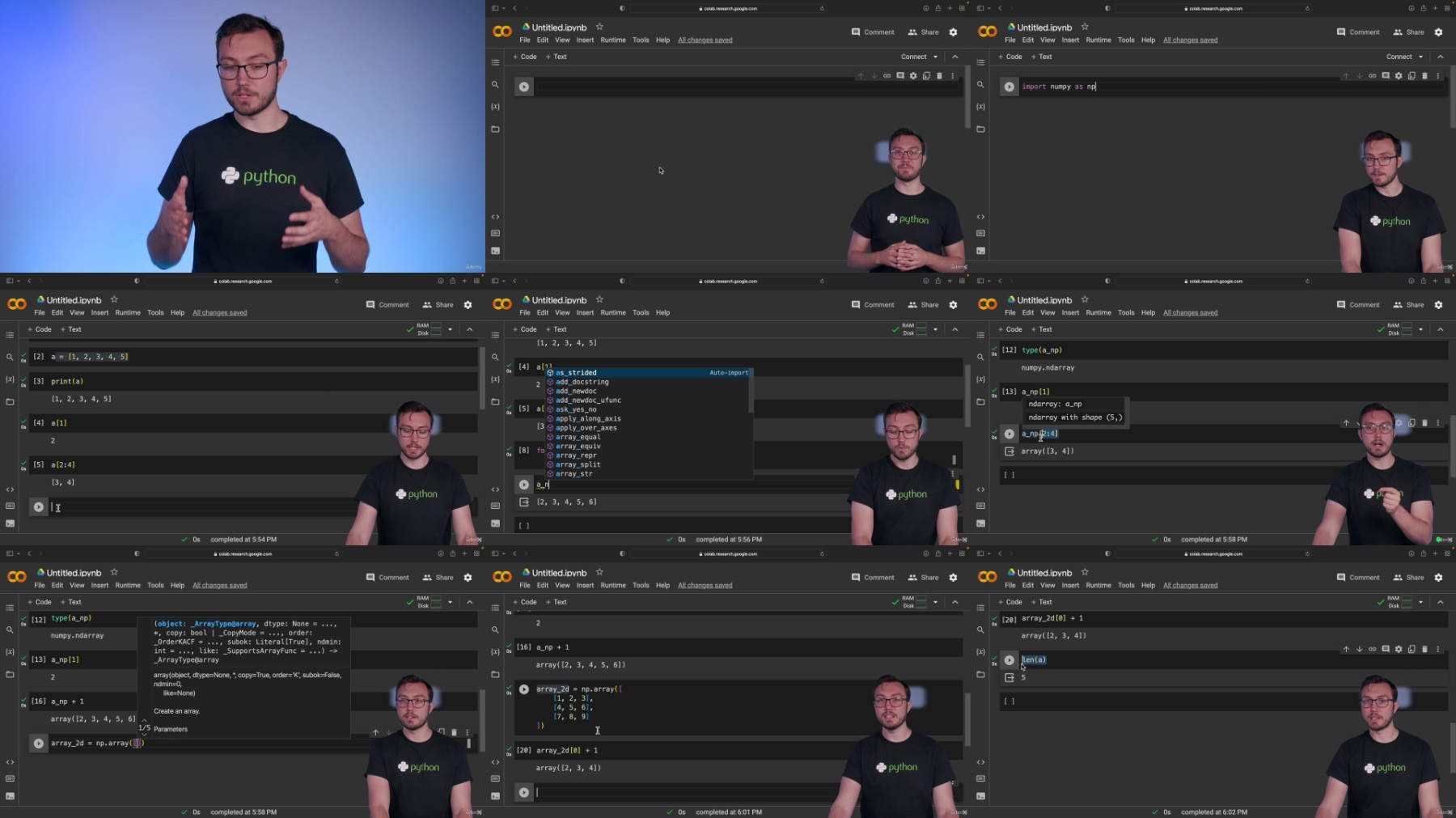Click RAM/Disk usage bars in the 6:02 PM notebook
The height and width of the screenshot is (818, 1456).
click(1407, 602)
